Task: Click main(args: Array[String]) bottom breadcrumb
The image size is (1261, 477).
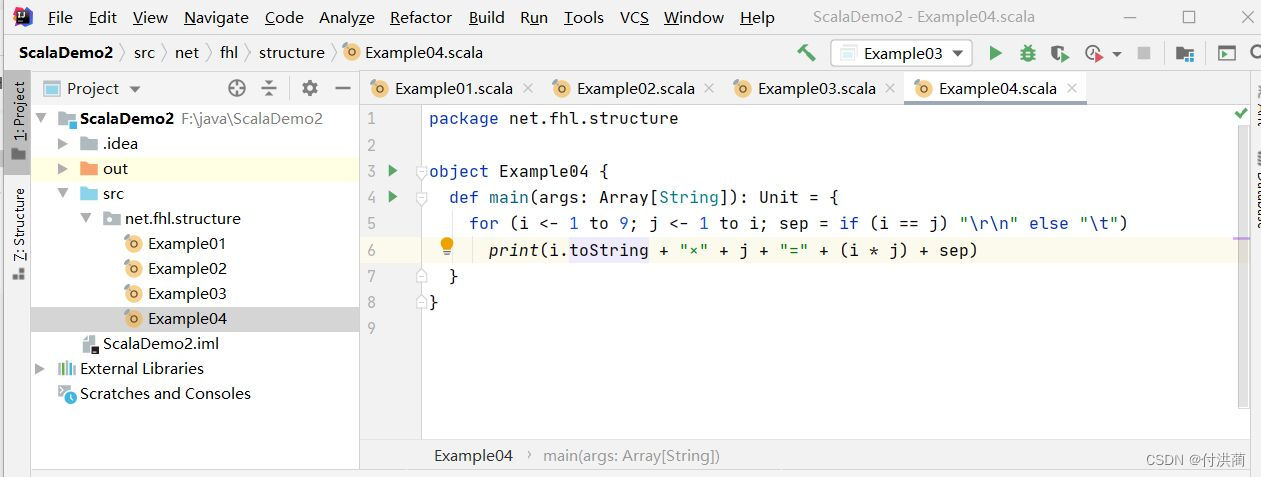Action: tap(631, 455)
